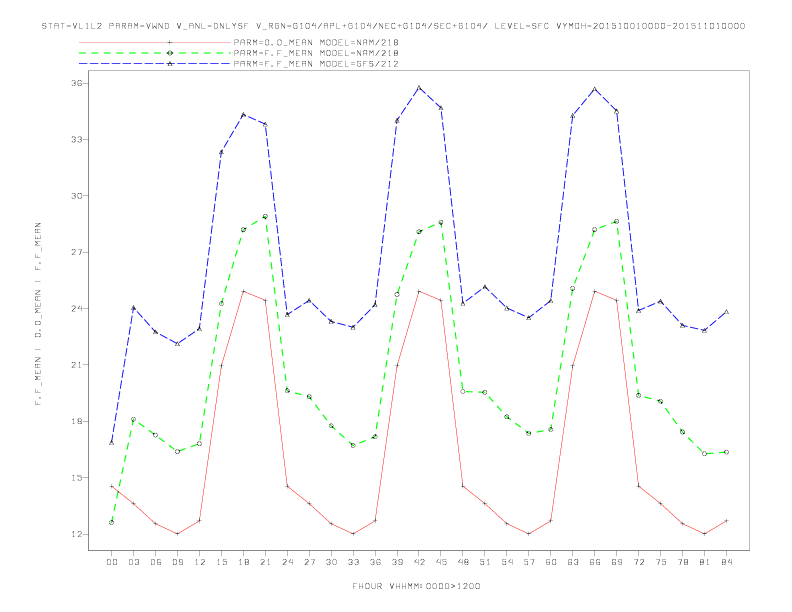Click the vertical y-axis label F.F_MEAN | O.O_MEAN
Viewport: 792px width, 612px height.
(x=38, y=314)
